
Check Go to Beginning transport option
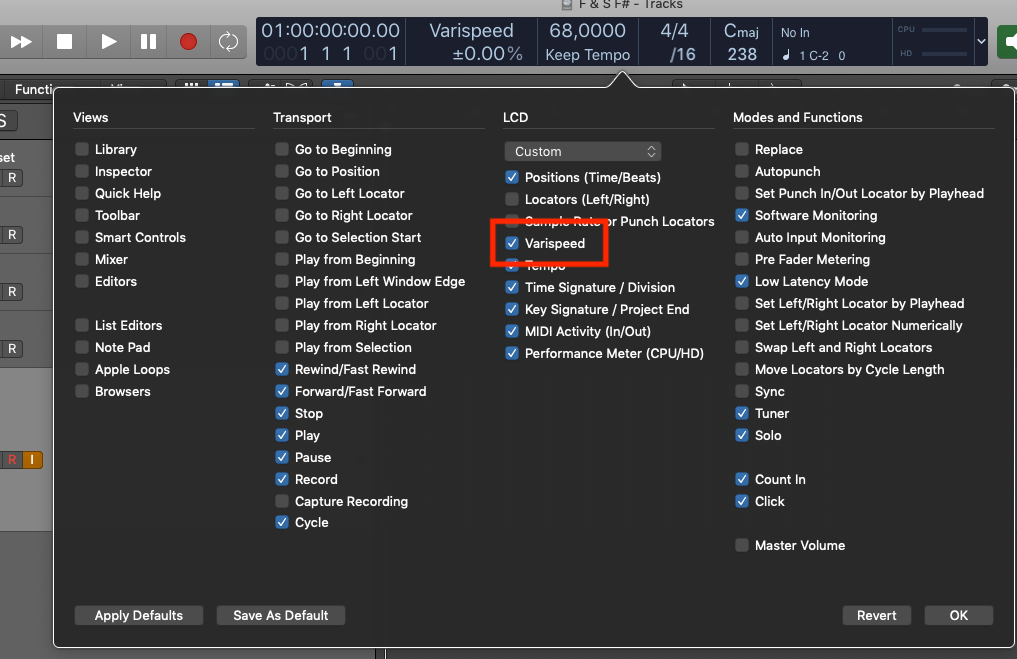pos(281,149)
